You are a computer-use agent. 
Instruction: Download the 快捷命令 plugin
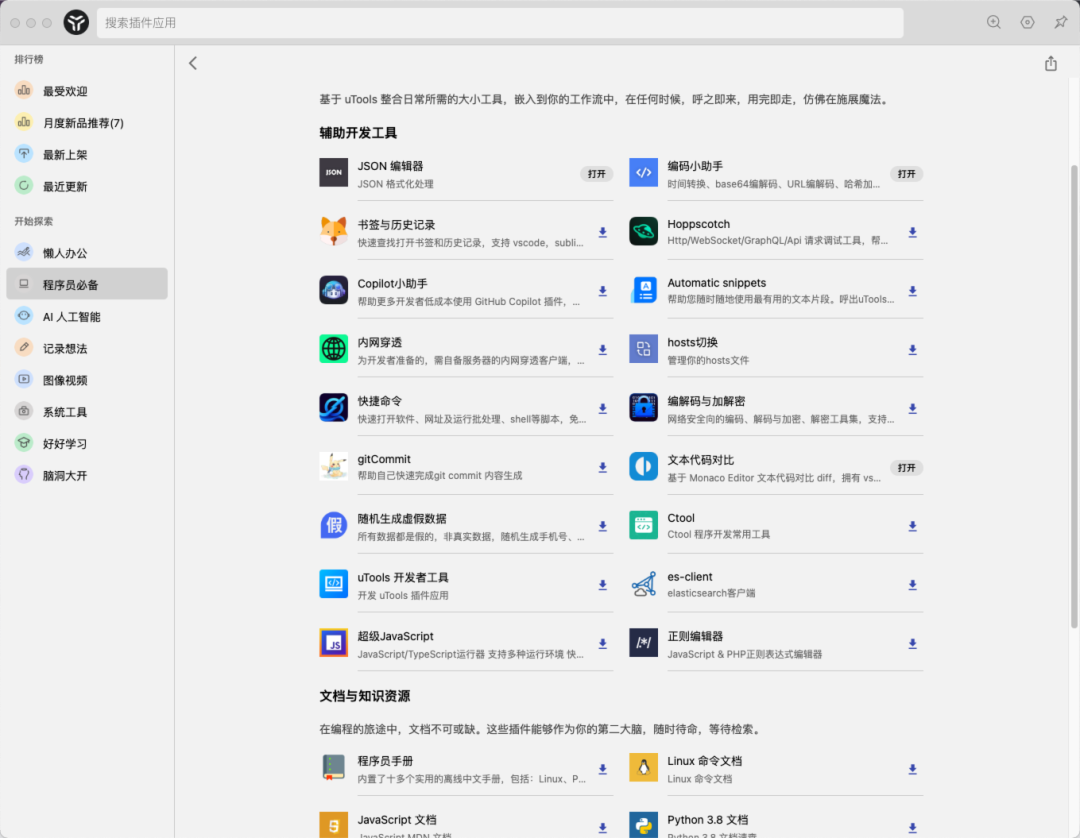(603, 408)
